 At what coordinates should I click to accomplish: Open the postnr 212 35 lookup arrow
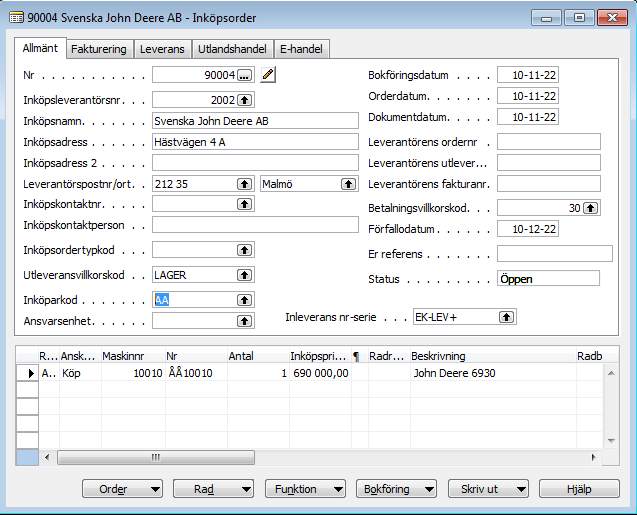point(244,184)
